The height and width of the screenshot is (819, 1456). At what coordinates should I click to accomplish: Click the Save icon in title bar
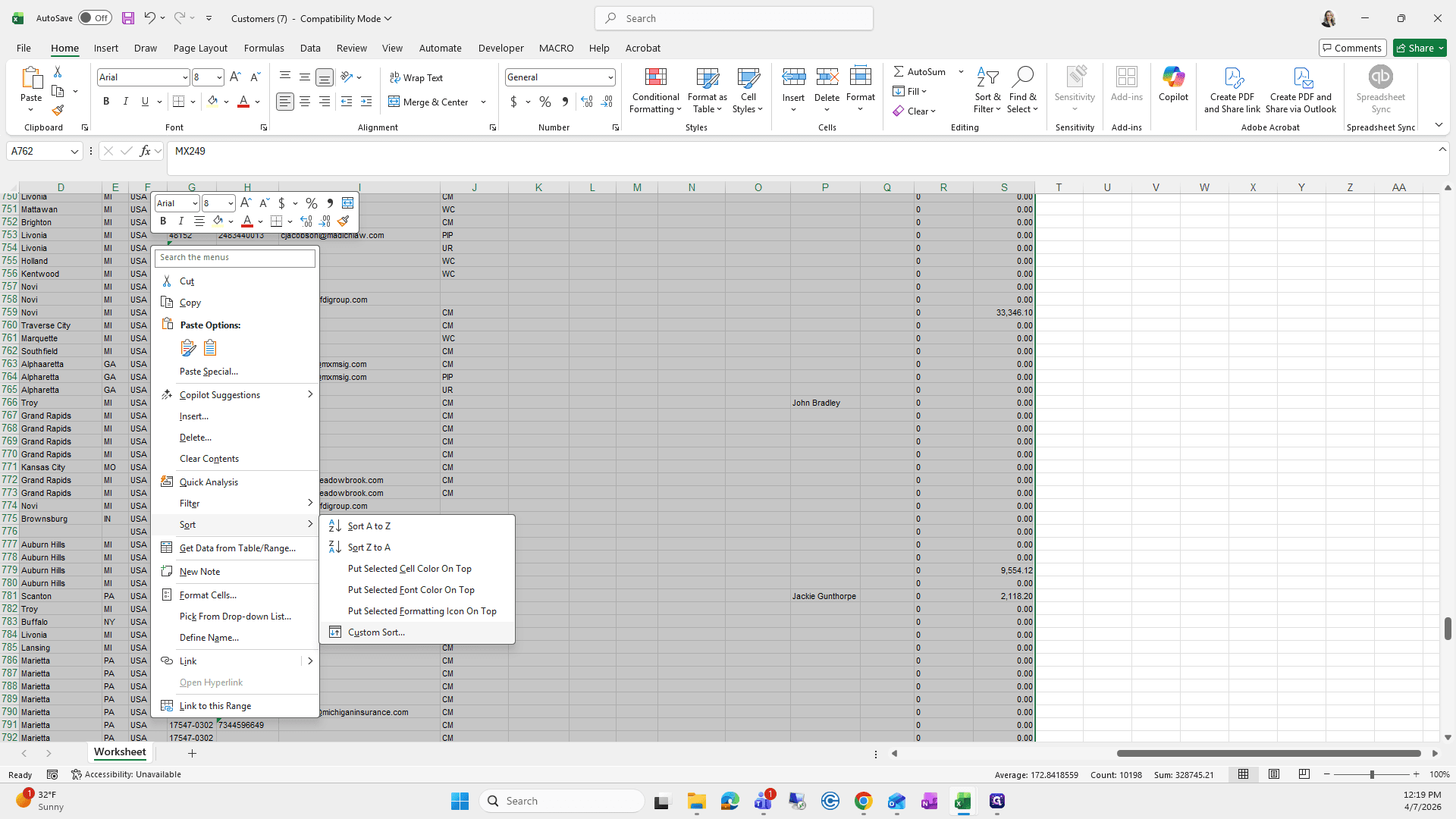[x=128, y=18]
